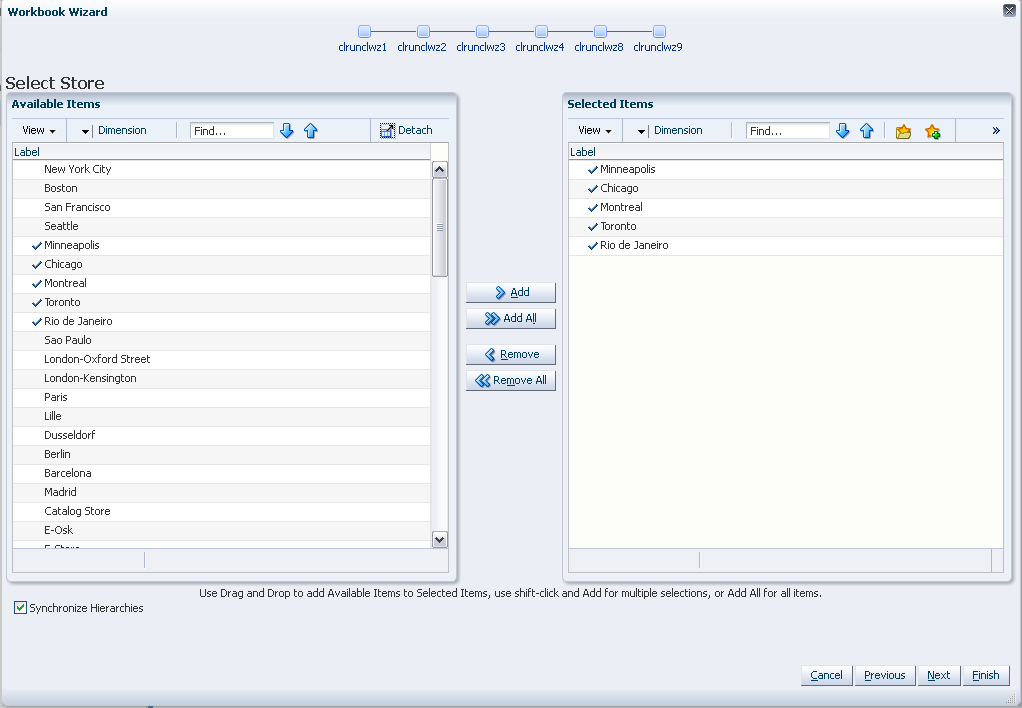Click wizard step node clrunclwz1

coord(364,31)
